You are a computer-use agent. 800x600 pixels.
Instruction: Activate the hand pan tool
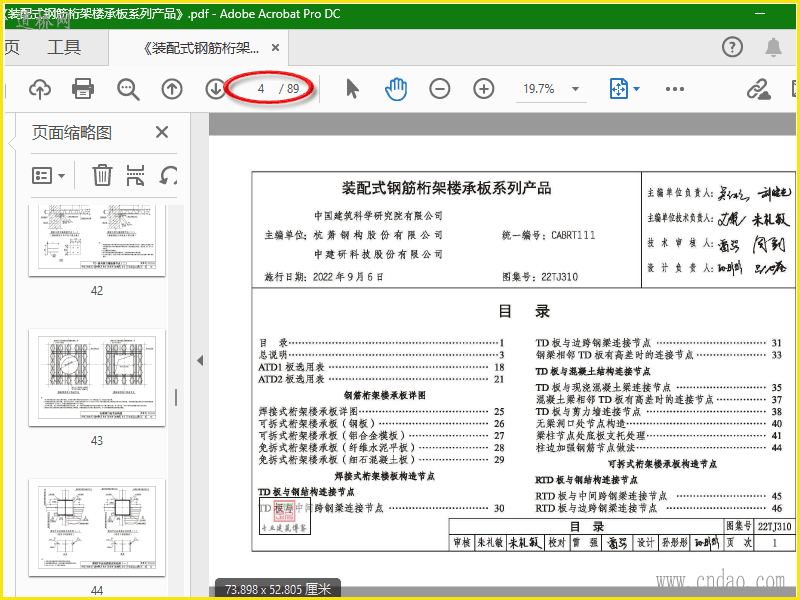pos(396,89)
